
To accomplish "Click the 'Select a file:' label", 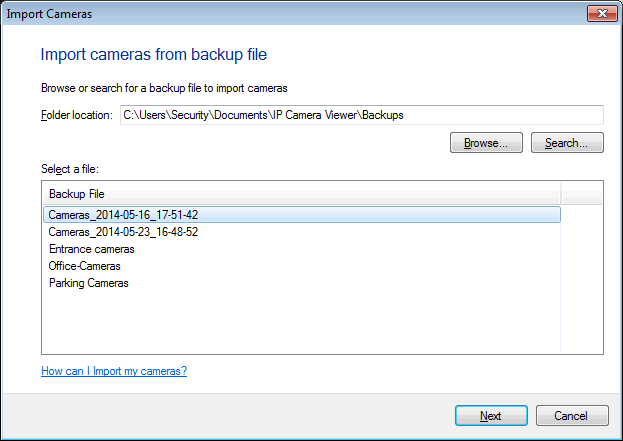I will pyautogui.click(x=70, y=167).
